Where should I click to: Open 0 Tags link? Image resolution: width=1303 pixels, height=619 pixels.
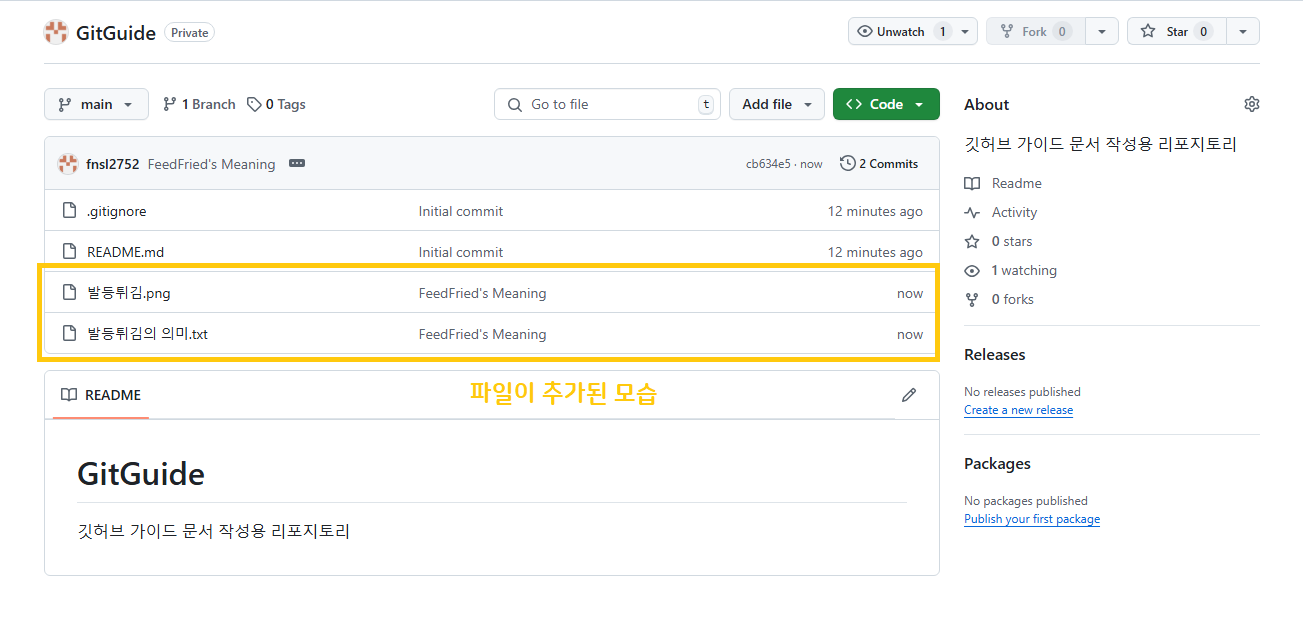[x=276, y=104]
